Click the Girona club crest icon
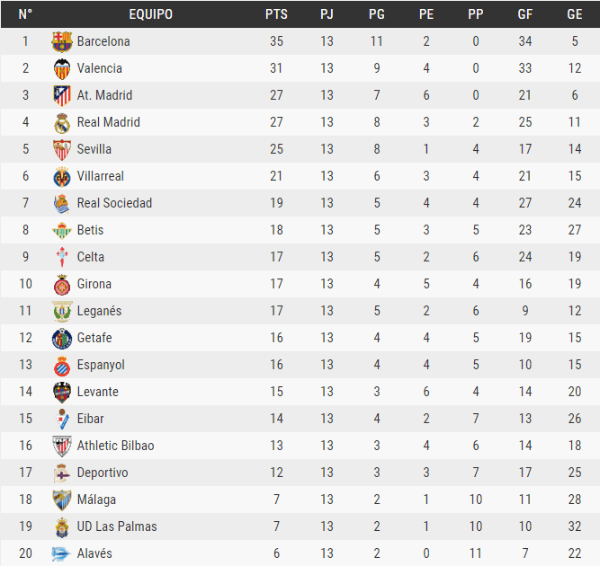 (62, 285)
